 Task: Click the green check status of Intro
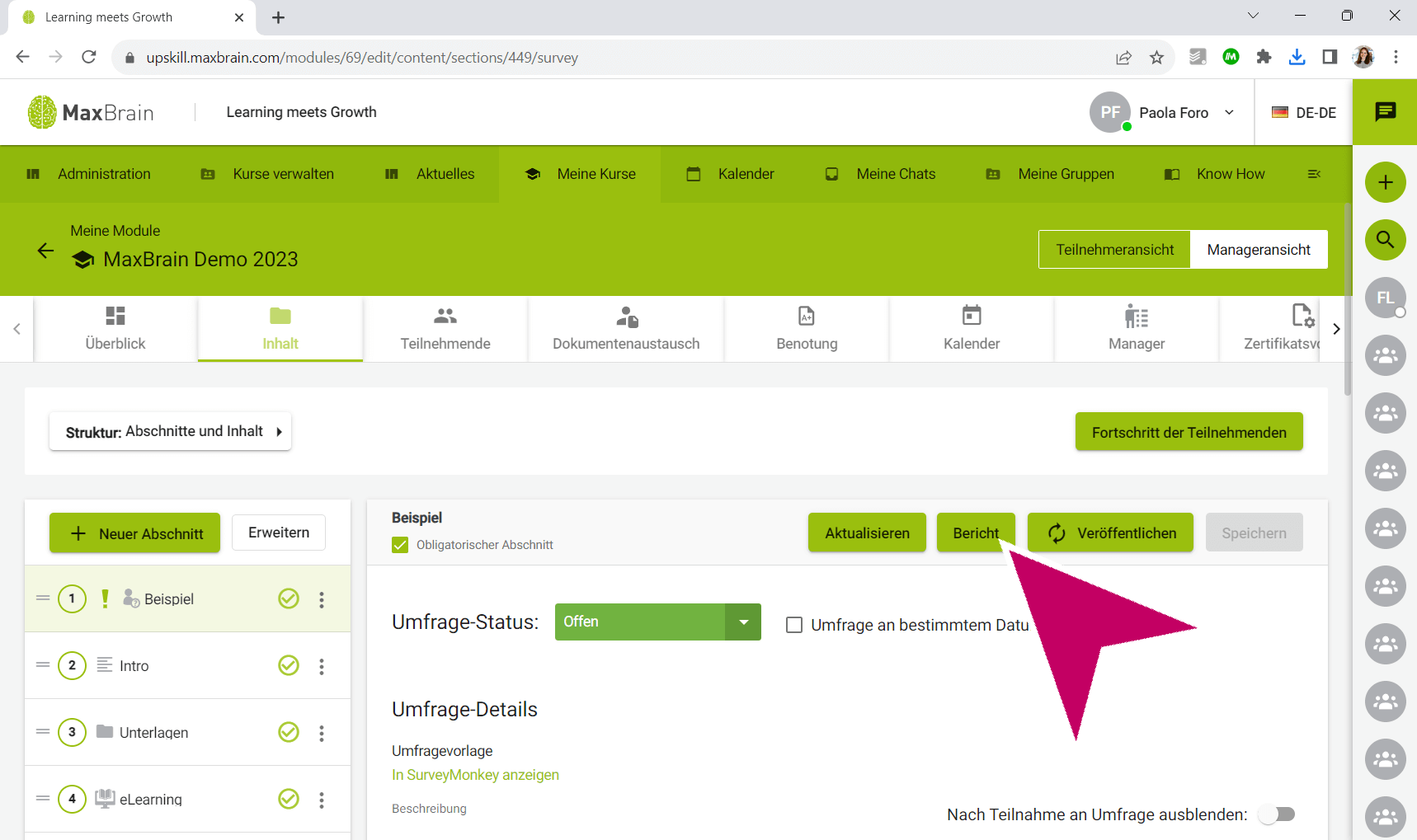pyautogui.click(x=289, y=665)
